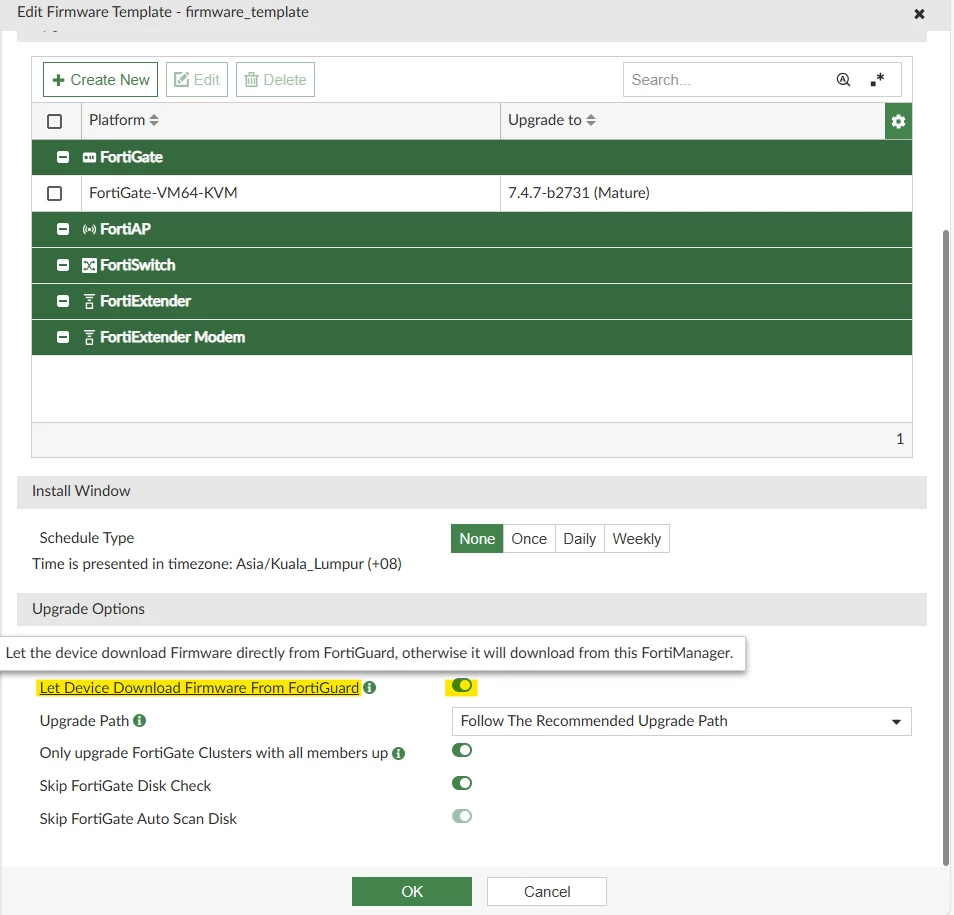Collapse the FortiSwitch group

[63, 265]
